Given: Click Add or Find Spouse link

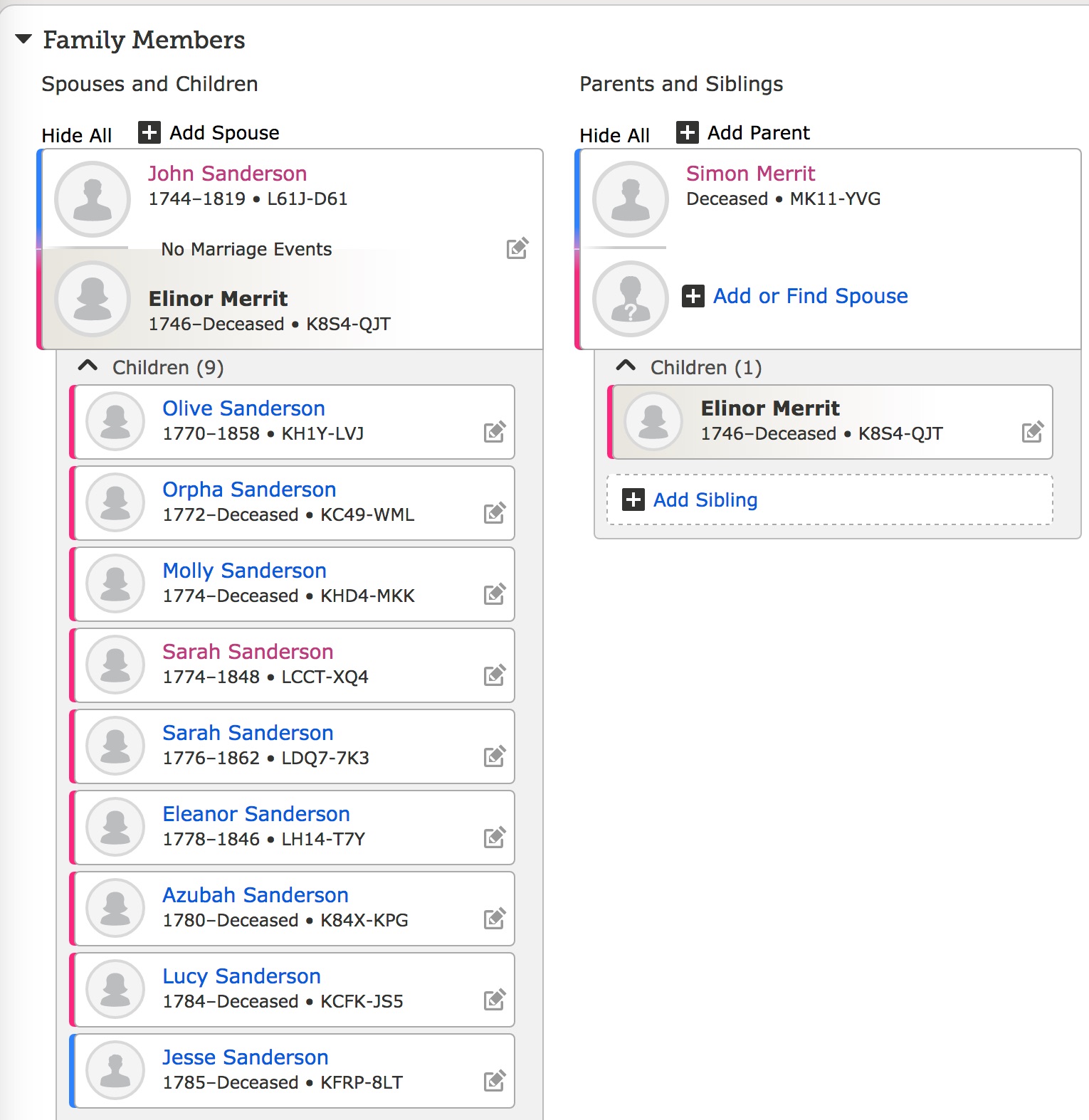Looking at the screenshot, I should (810, 296).
